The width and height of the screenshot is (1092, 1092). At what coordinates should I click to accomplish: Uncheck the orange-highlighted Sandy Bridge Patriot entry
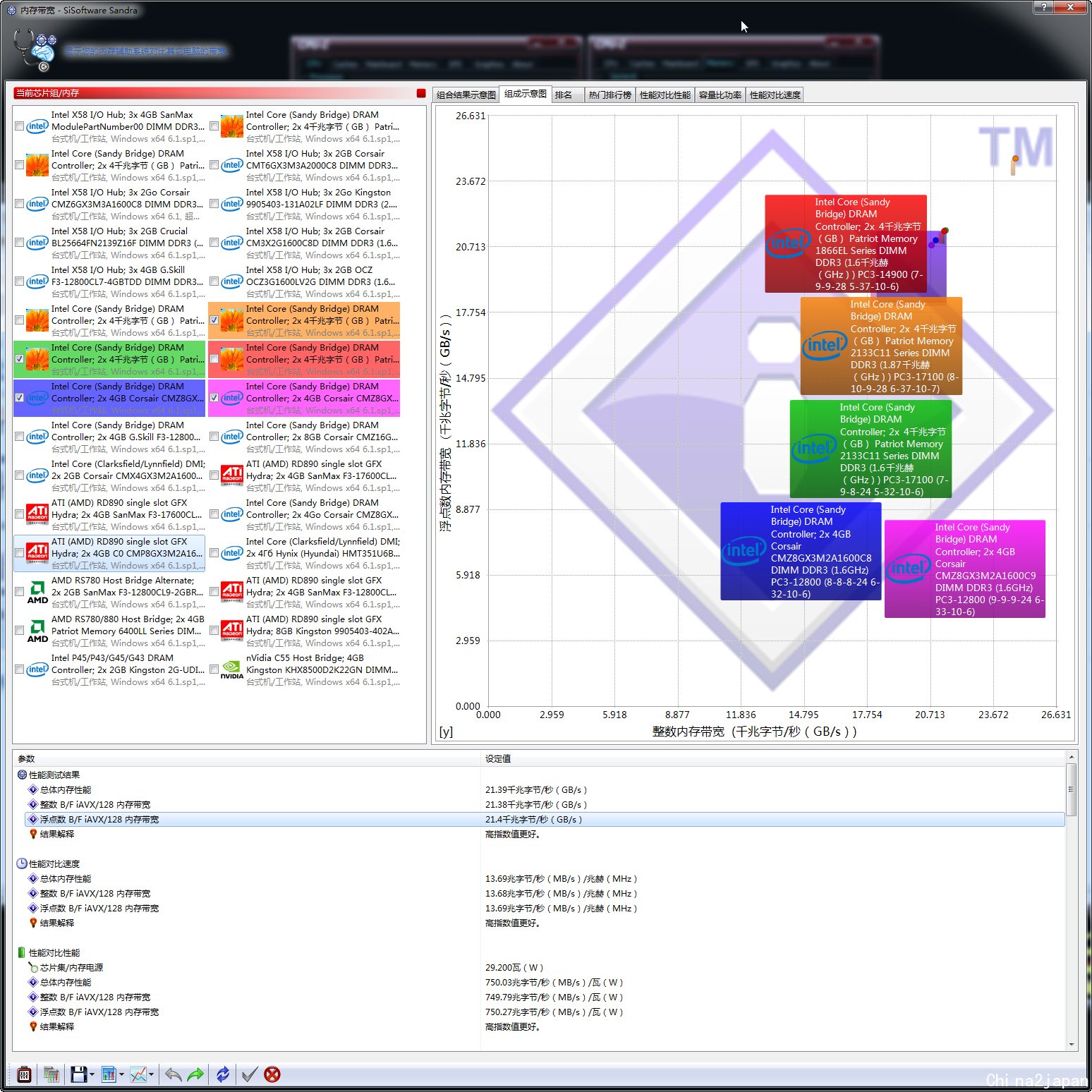click(214, 320)
